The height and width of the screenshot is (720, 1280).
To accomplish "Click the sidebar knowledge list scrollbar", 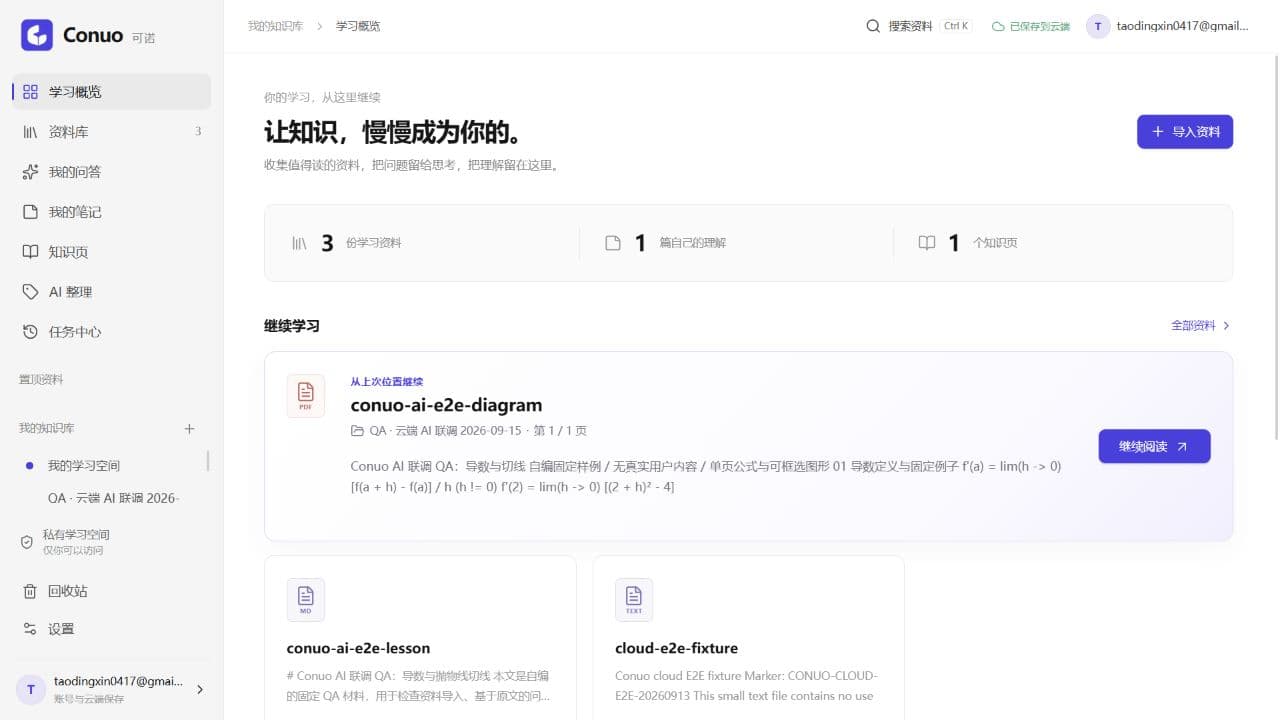I will point(208,461).
